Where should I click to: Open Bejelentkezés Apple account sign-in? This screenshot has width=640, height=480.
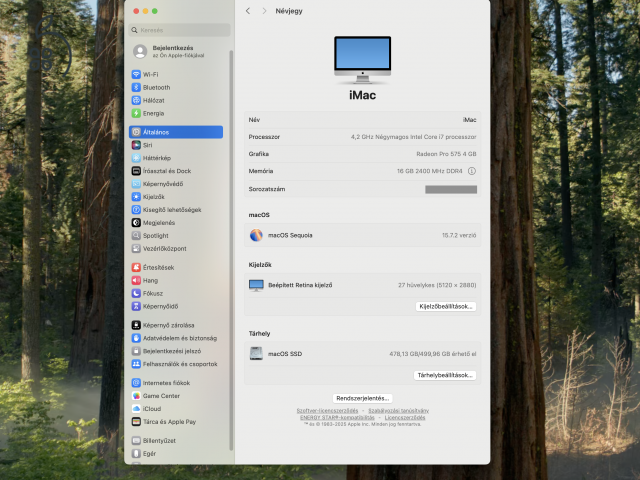tap(169, 51)
